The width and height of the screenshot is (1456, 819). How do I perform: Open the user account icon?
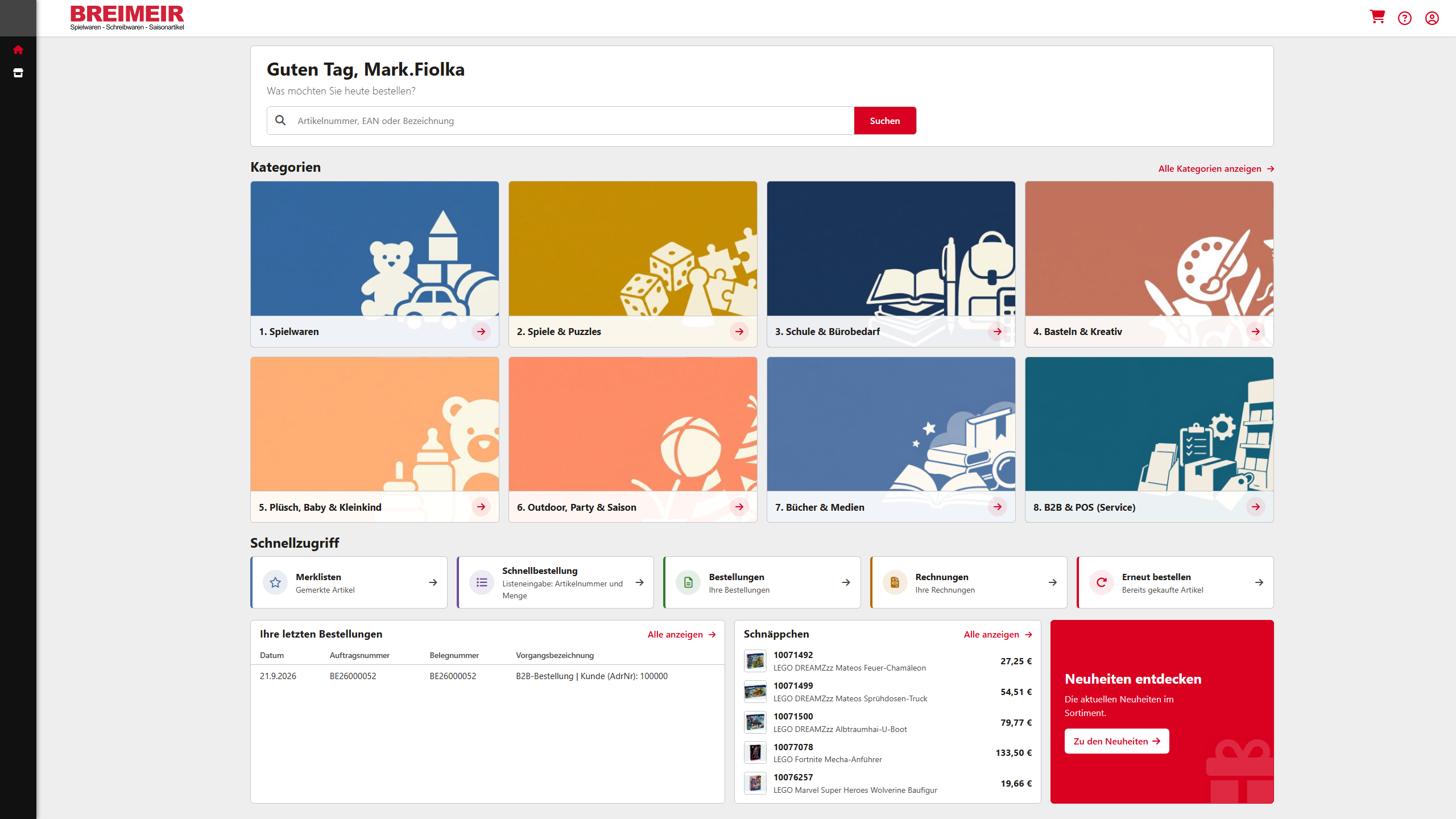tap(1432, 18)
